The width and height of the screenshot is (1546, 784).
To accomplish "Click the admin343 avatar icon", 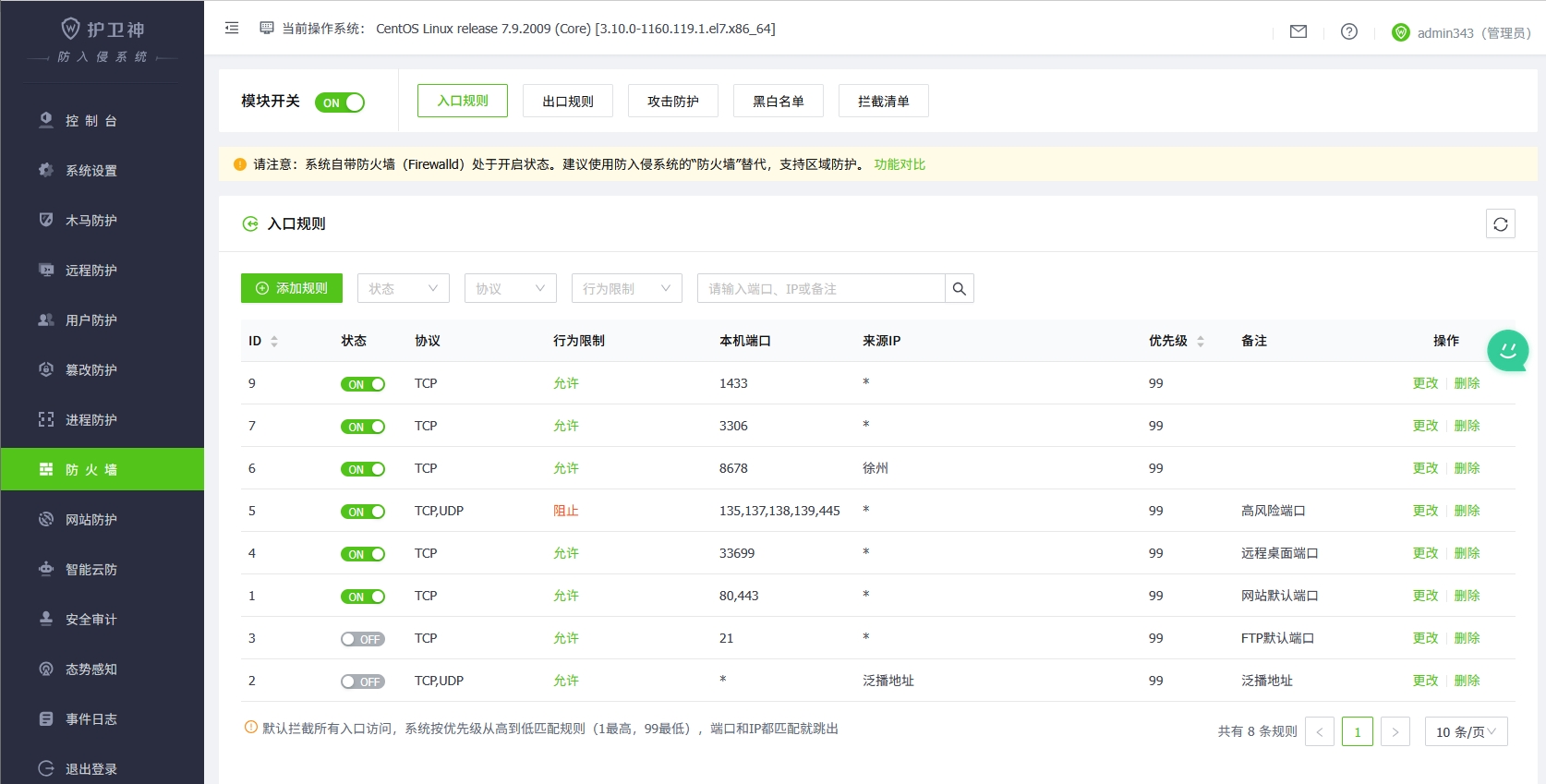I will (x=1401, y=32).
